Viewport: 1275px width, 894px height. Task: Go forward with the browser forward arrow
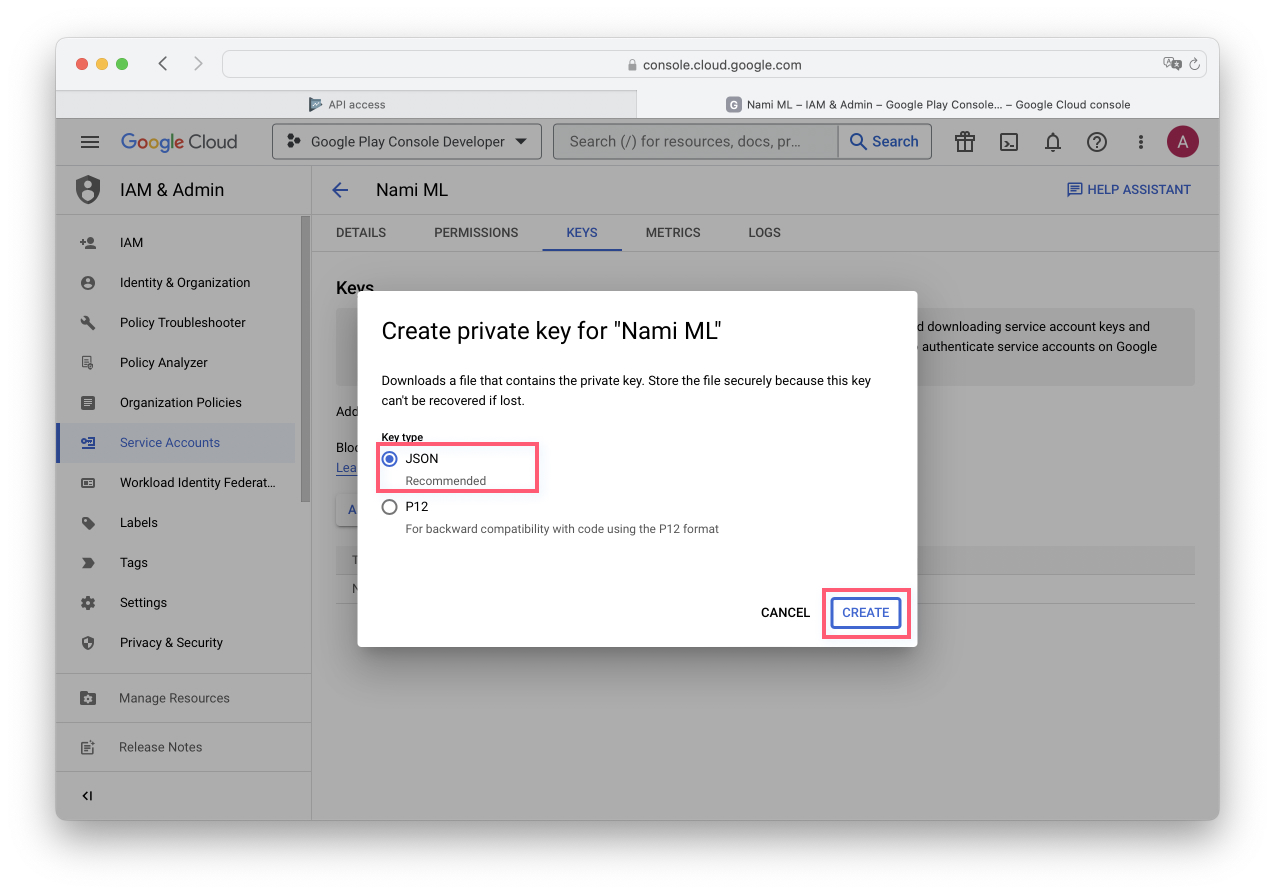[198, 64]
